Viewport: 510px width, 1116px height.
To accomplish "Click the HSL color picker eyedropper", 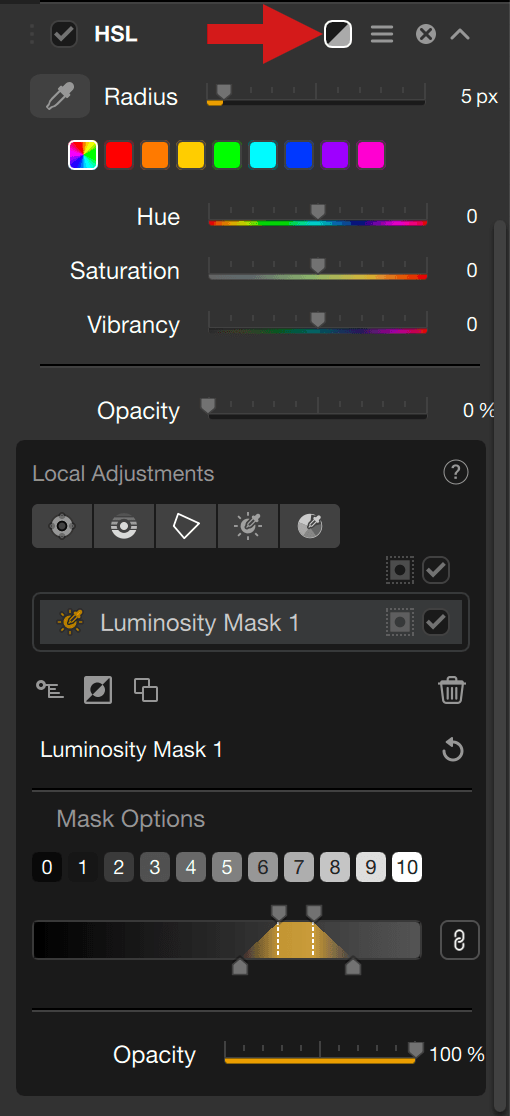I will (60, 96).
